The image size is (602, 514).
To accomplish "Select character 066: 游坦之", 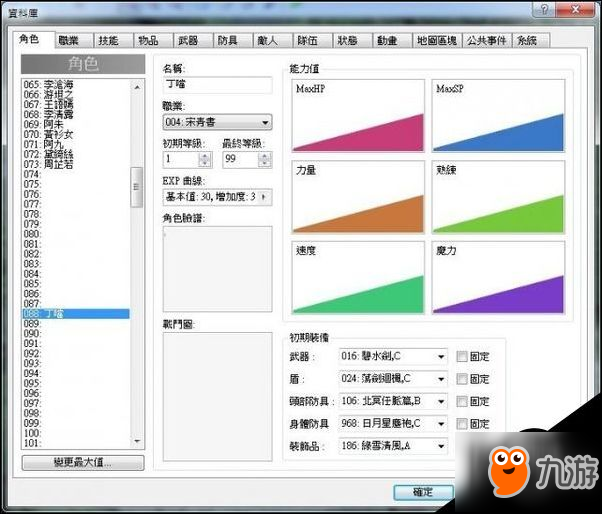I will coord(76,94).
